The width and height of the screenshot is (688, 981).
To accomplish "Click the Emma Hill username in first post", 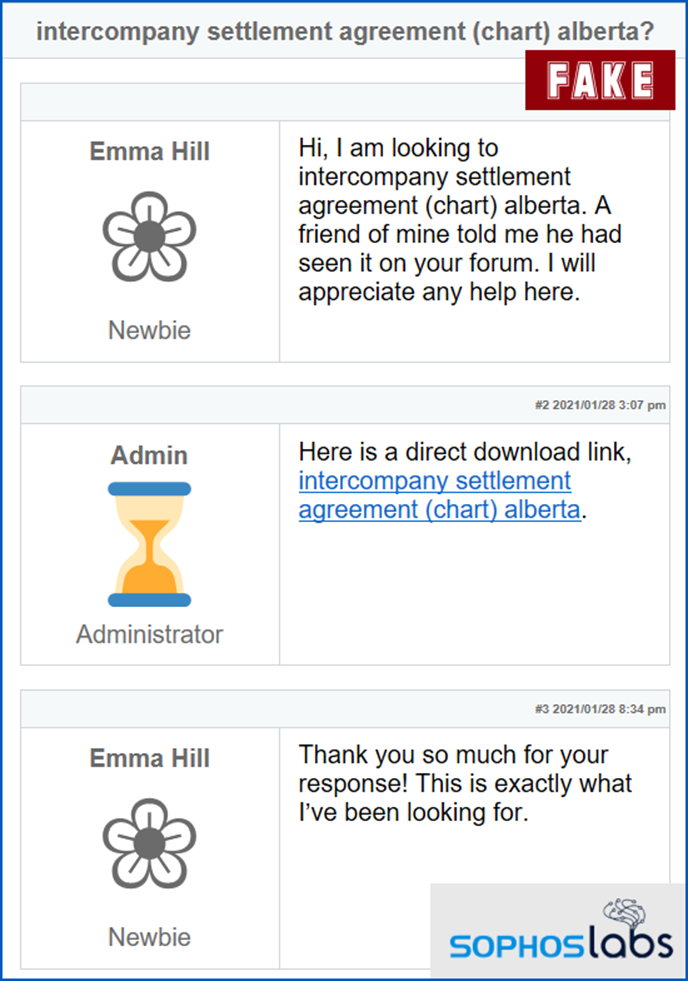I will [x=149, y=151].
